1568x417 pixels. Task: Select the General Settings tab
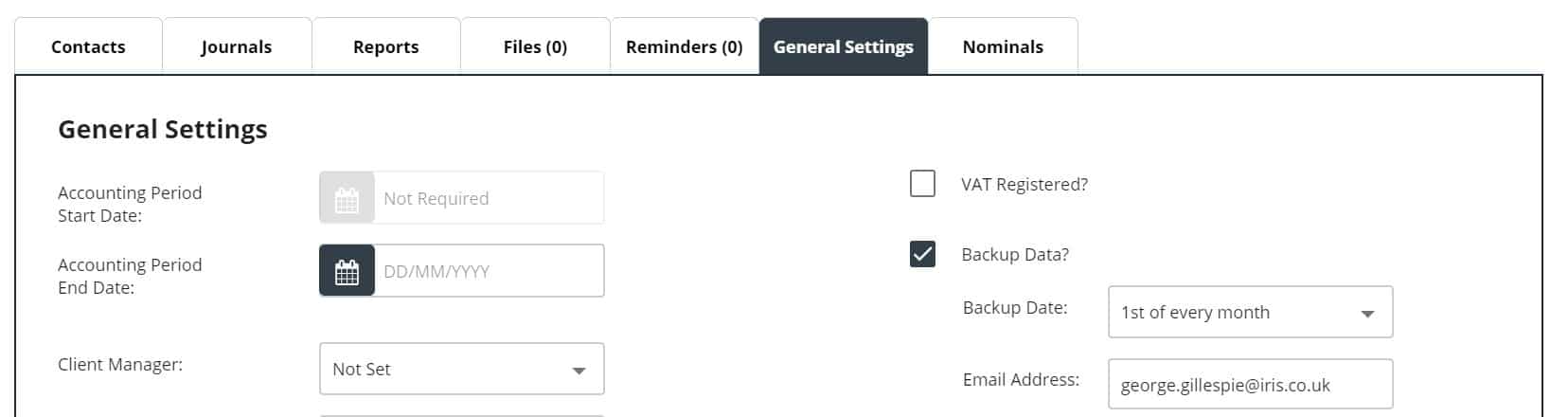pos(843,46)
